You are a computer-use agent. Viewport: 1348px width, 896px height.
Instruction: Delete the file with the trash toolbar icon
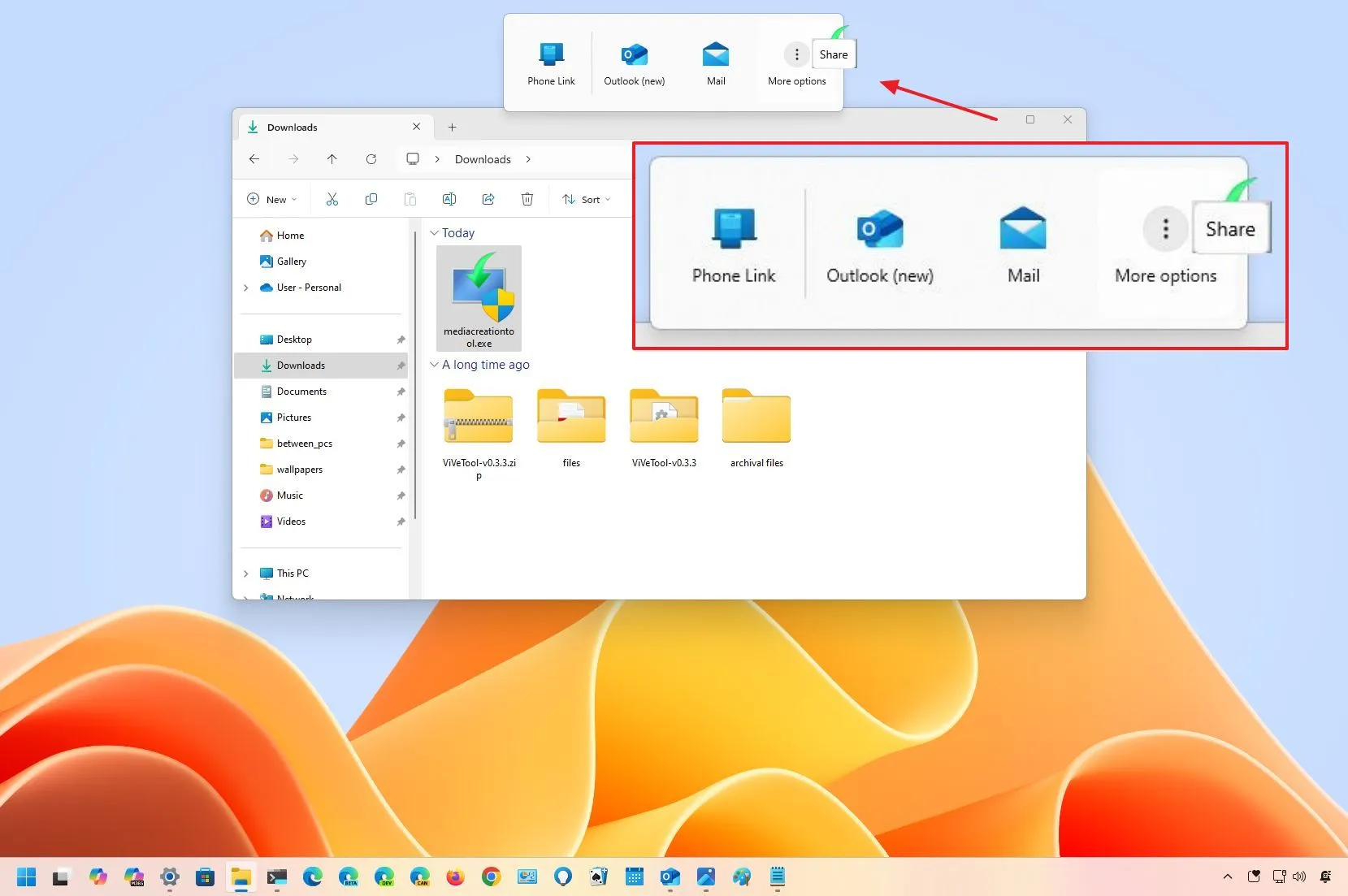[527, 199]
